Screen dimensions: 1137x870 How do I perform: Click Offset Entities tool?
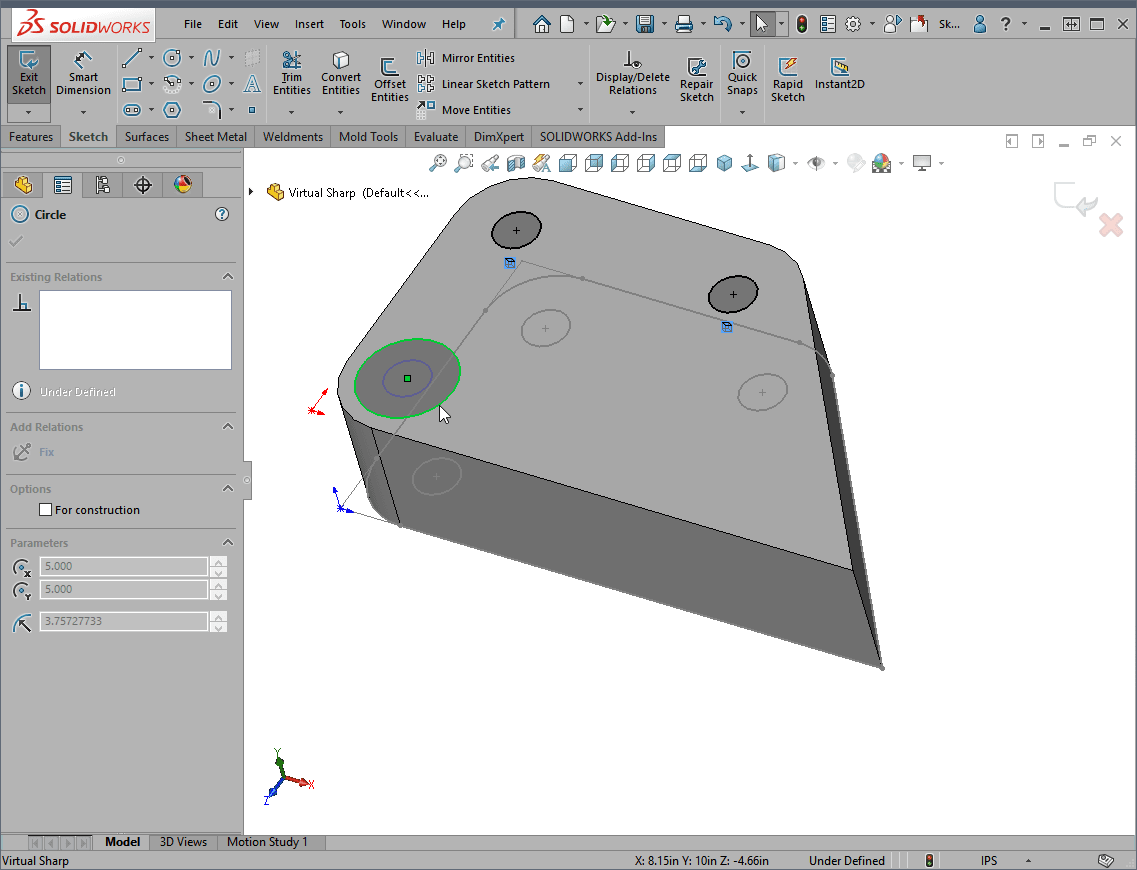[389, 80]
